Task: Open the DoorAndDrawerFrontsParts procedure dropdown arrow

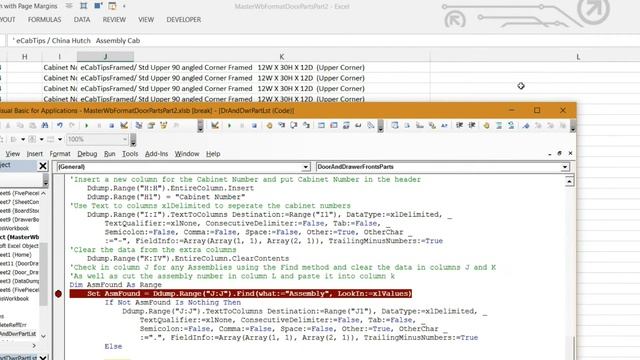Action: tap(565, 167)
